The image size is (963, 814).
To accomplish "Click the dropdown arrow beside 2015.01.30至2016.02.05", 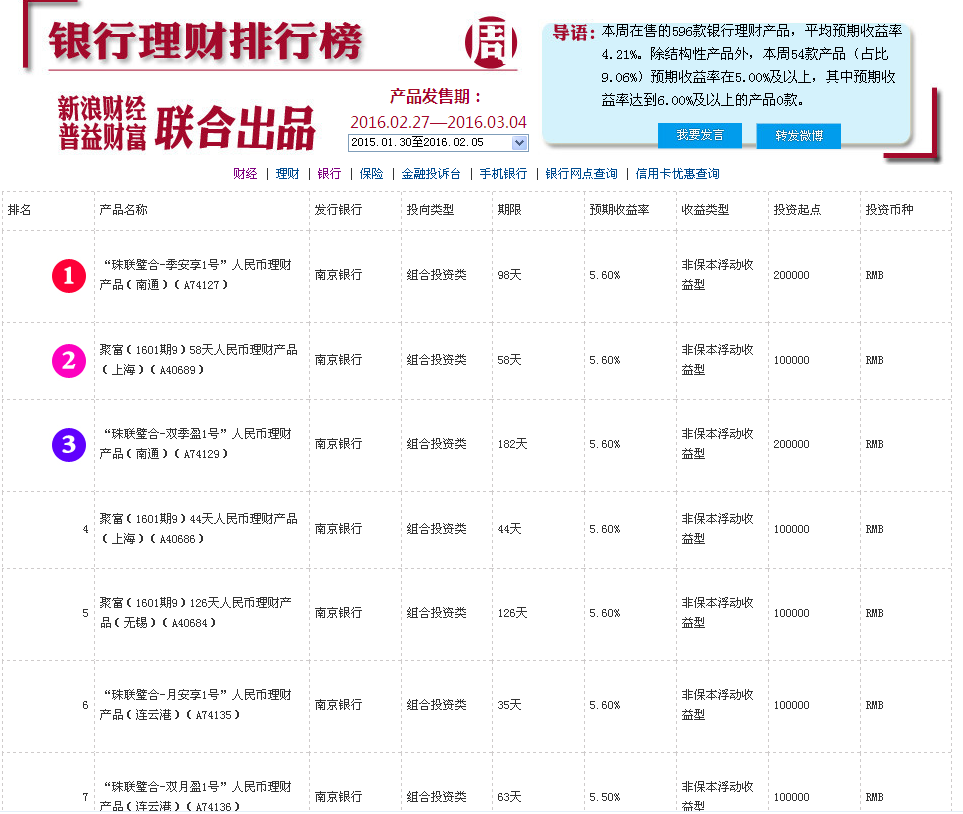I will tap(518, 143).
